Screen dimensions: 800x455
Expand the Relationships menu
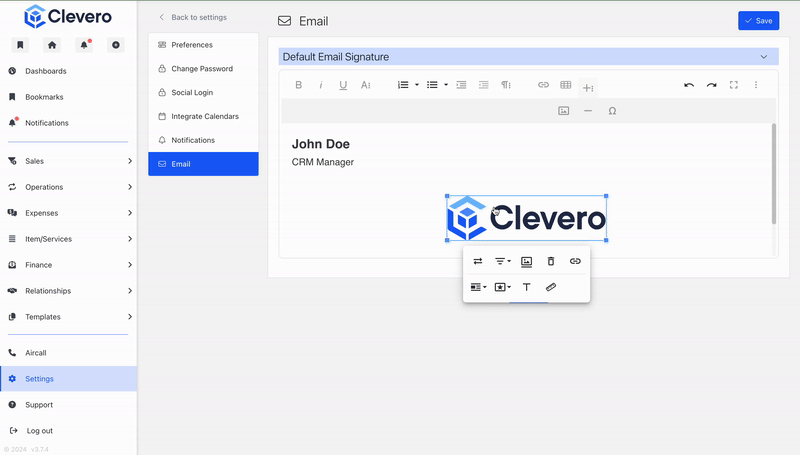(x=68, y=291)
